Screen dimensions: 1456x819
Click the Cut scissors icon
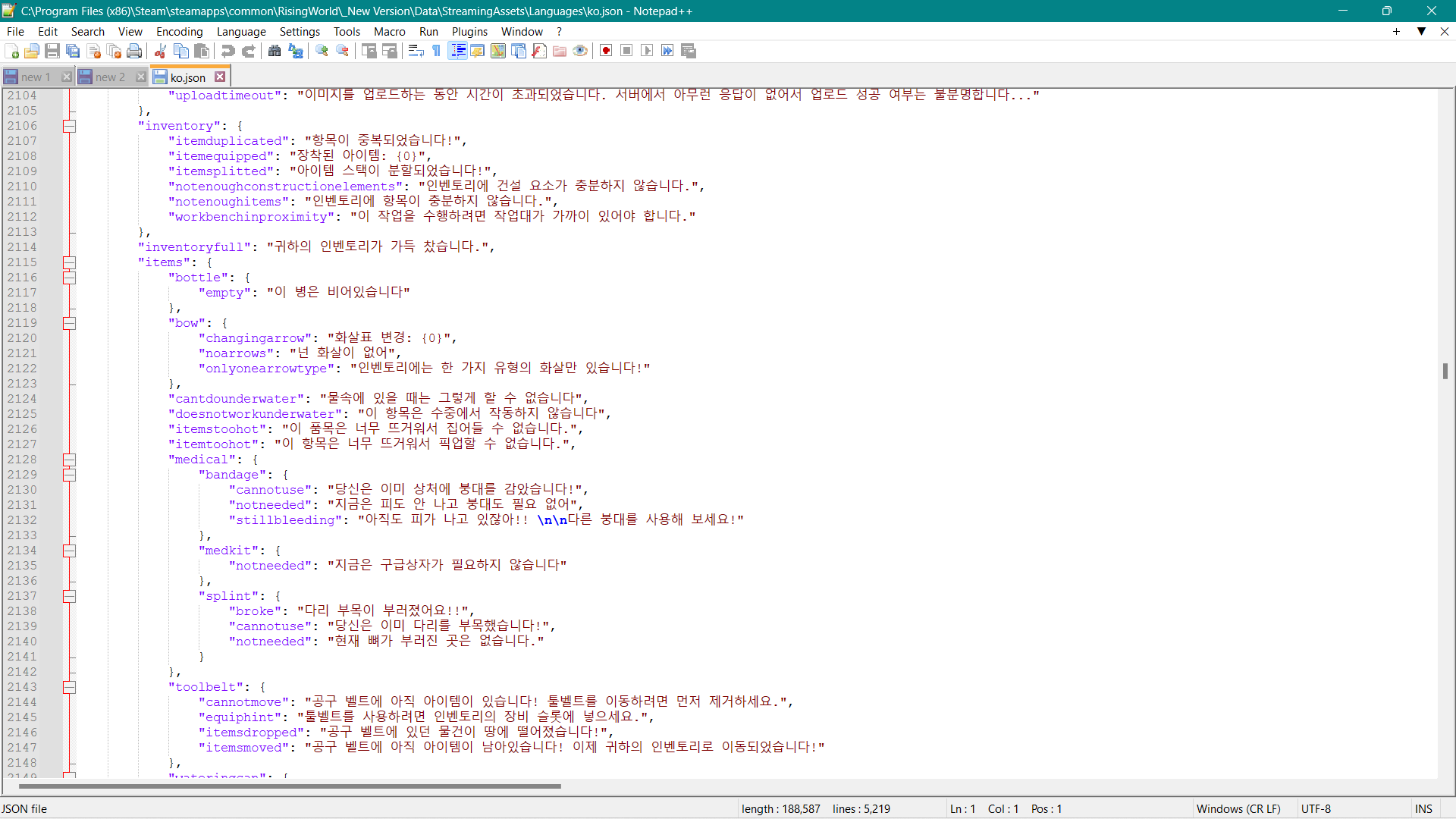[160, 51]
